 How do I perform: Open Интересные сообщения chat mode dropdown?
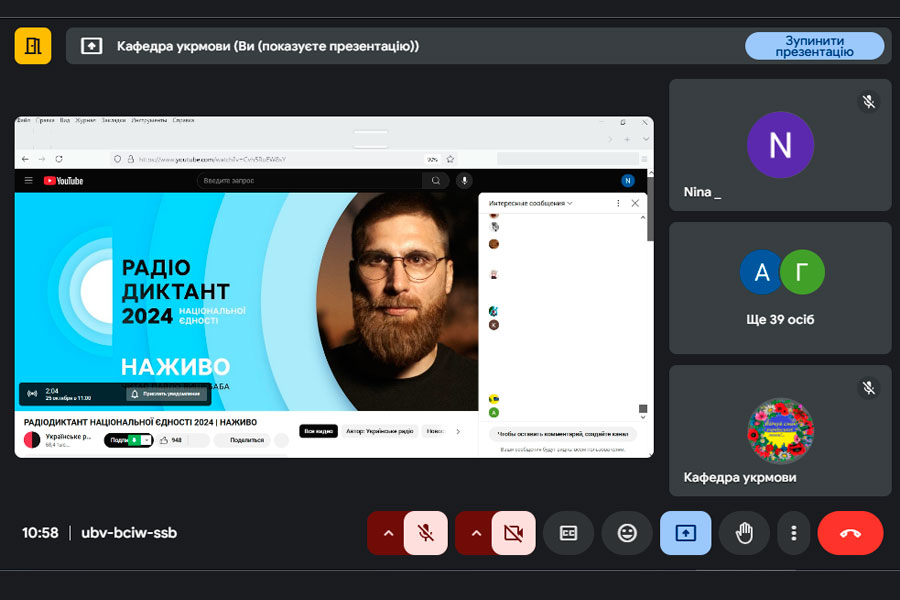530,203
